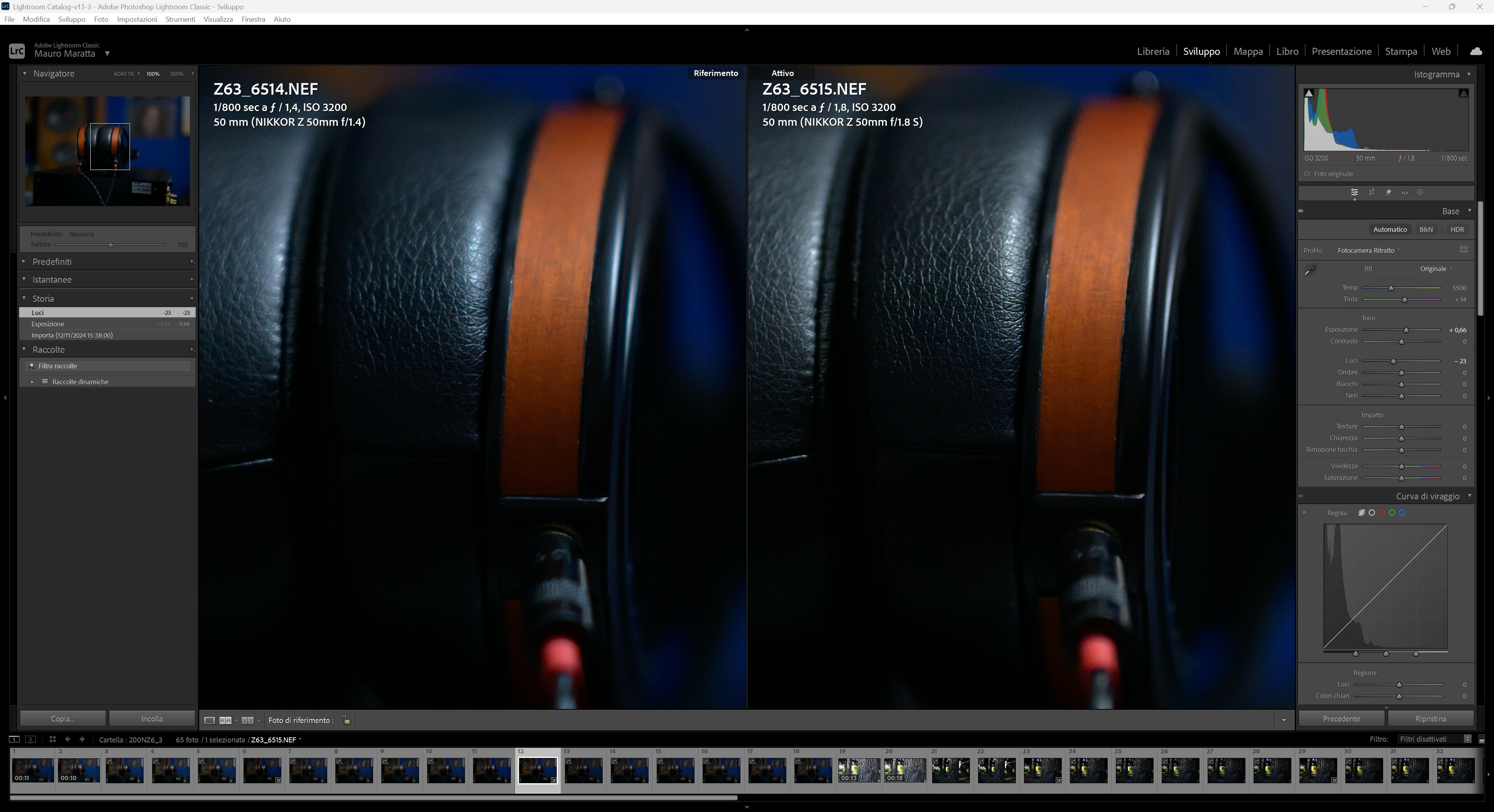Click the Automatico tone button
Image resolution: width=1494 pixels, height=812 pixels.
pos(1390,229)
